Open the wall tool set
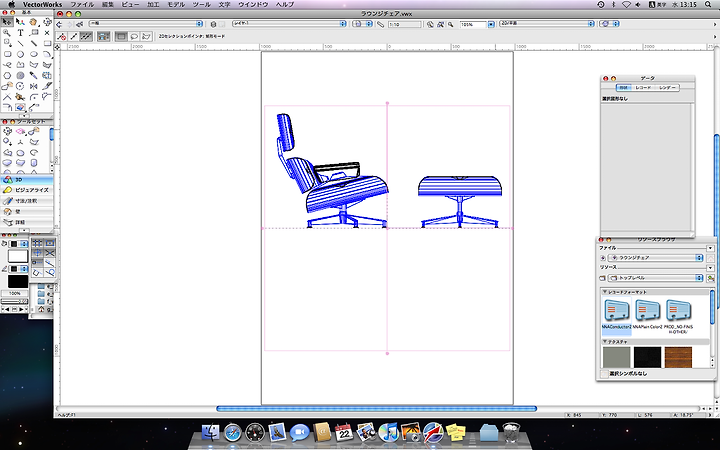Screen dimensions: 720x450 click(x=27, y=212)
